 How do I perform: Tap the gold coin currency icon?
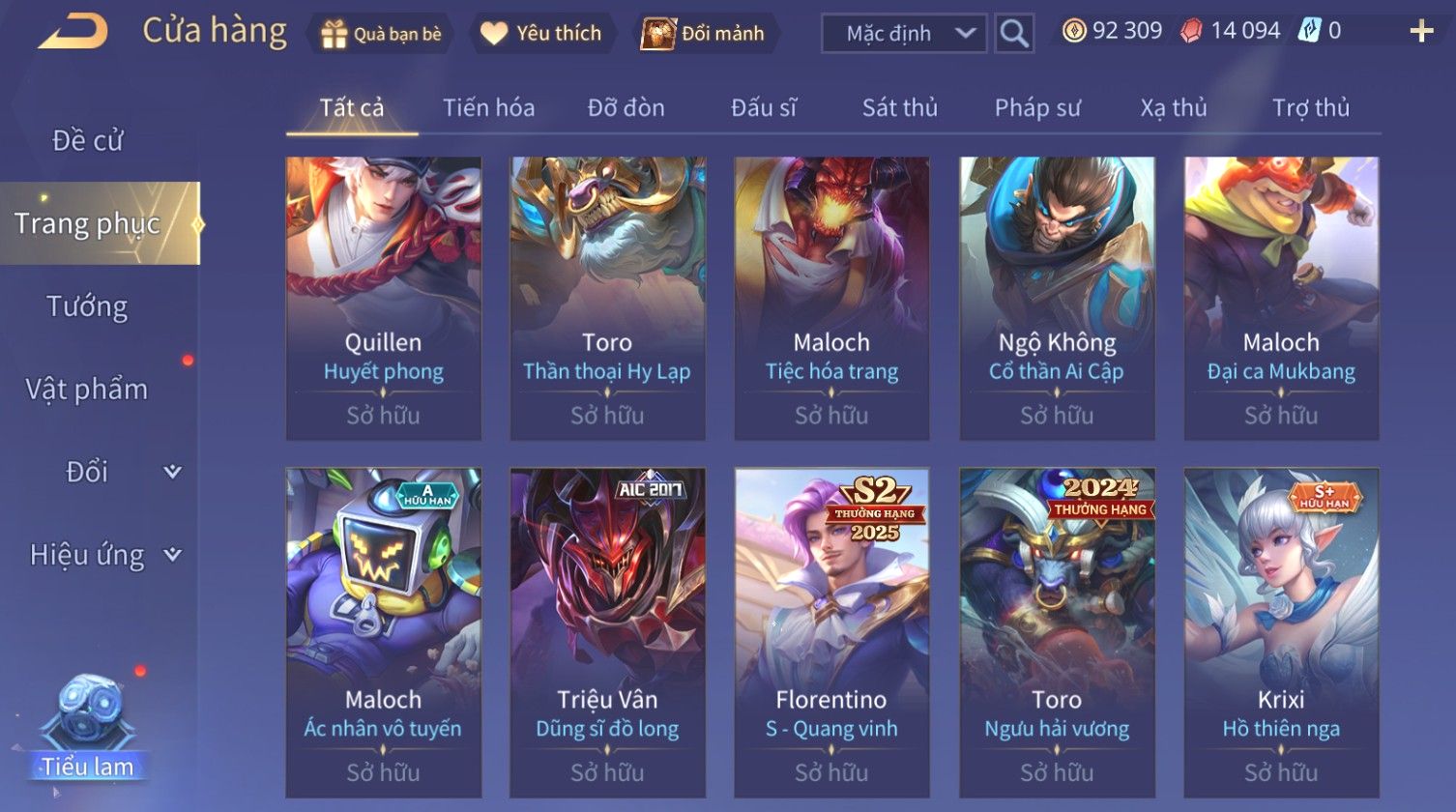click(1073, 31)
